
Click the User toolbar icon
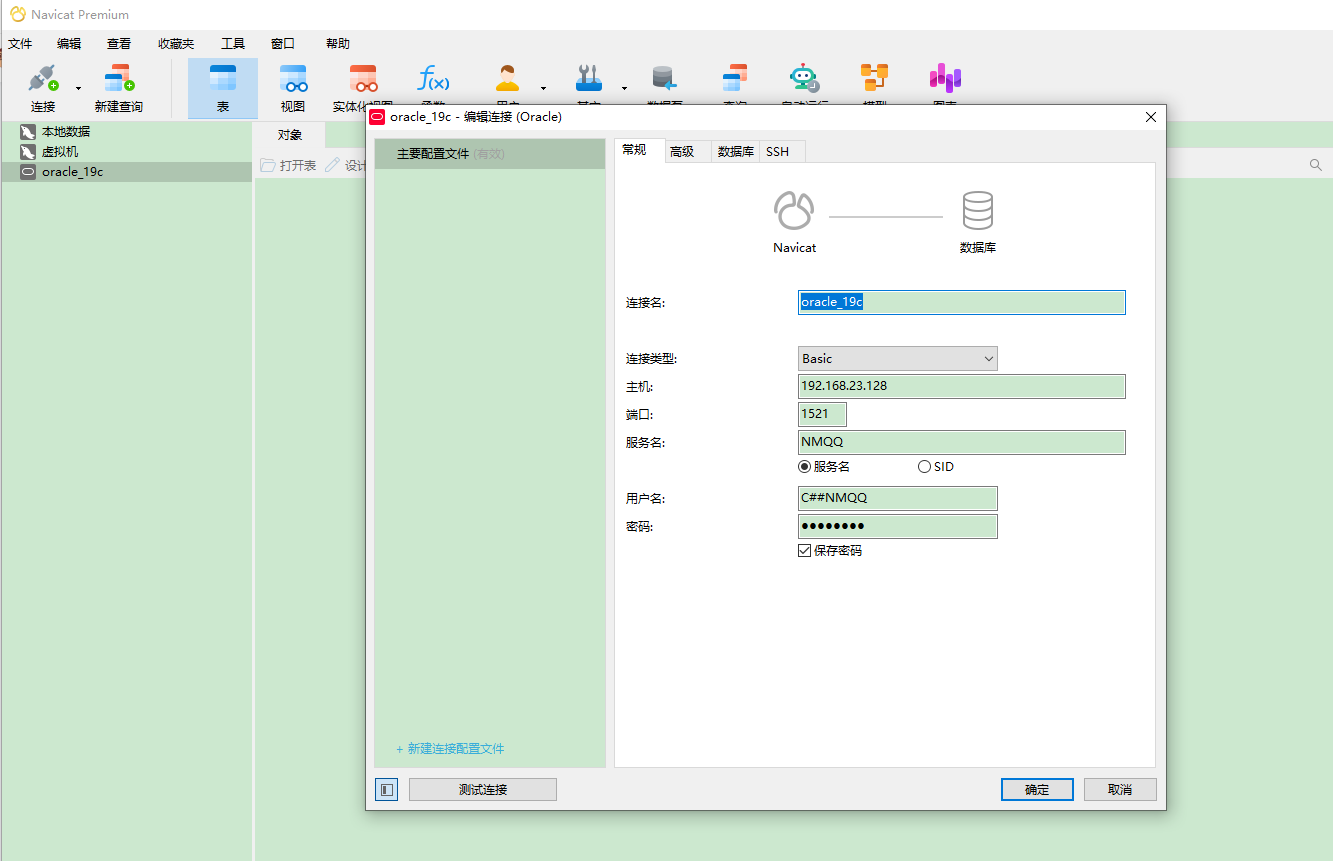pos(508,79)
